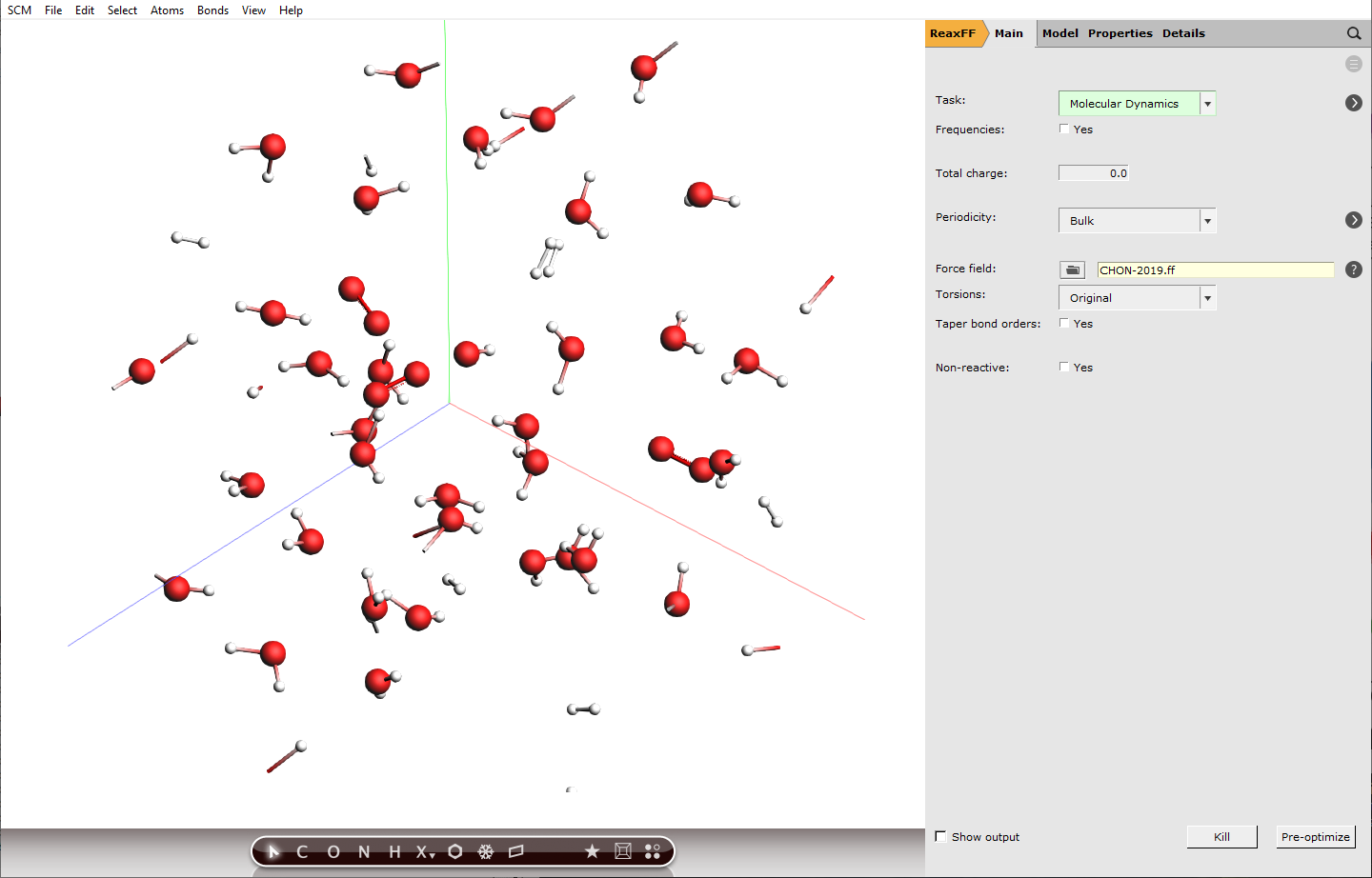The width and height of the screenshot is (1372, 878).
Task: Enable the Show output checkbox
Action: (x=940, y=836)
